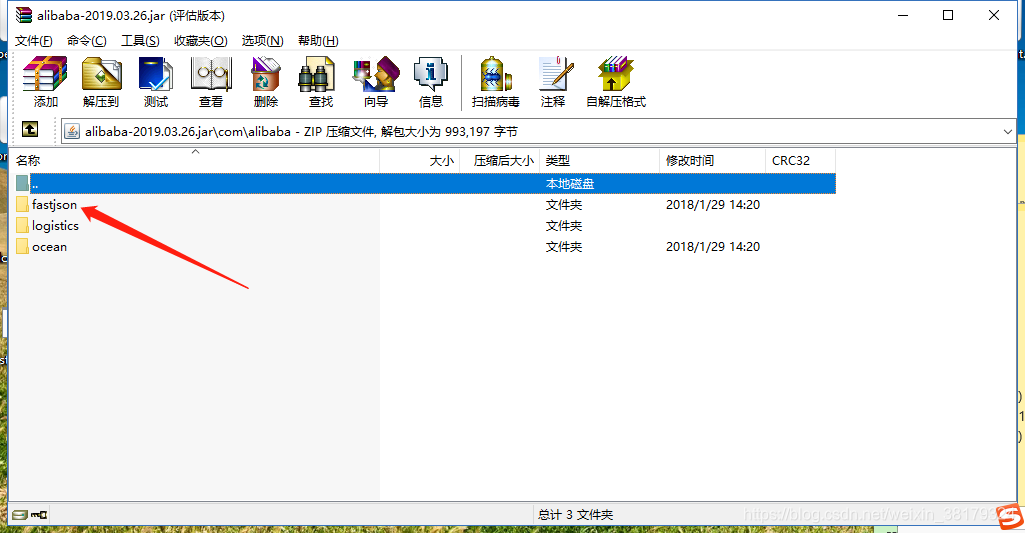The height and width of the screenshot is (533, 1025).
Task: Sort by 名称 column header
Action: point(194,160)
